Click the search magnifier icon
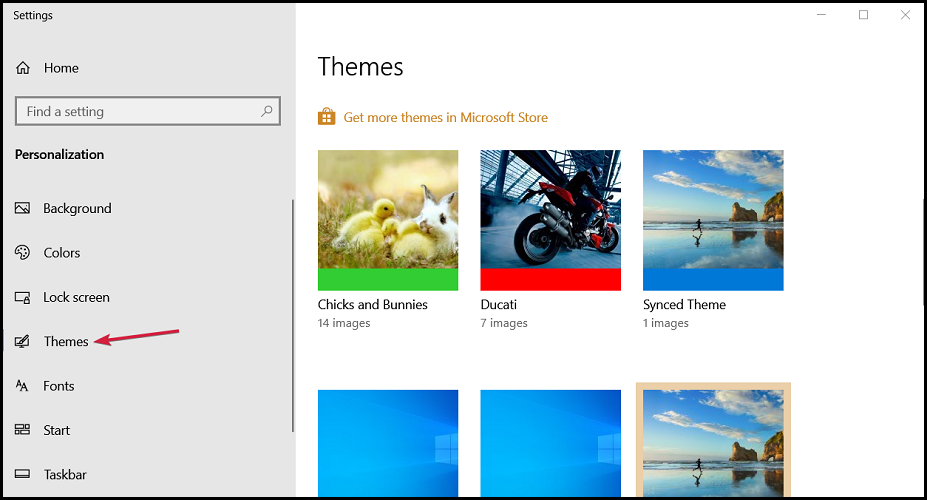The width and height of the screenshot is (927, 500). coord(267,111)
